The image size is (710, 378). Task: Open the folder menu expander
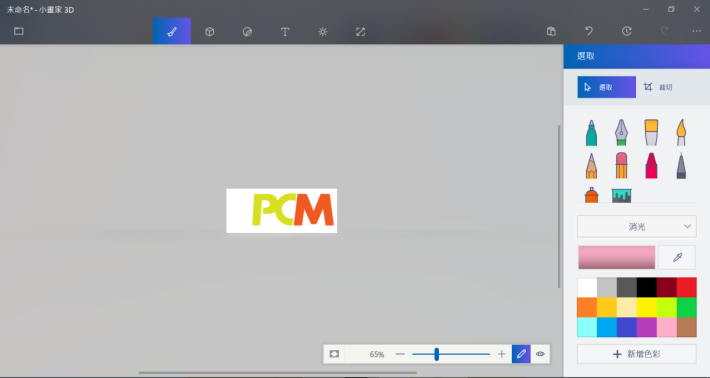[19, 31]
